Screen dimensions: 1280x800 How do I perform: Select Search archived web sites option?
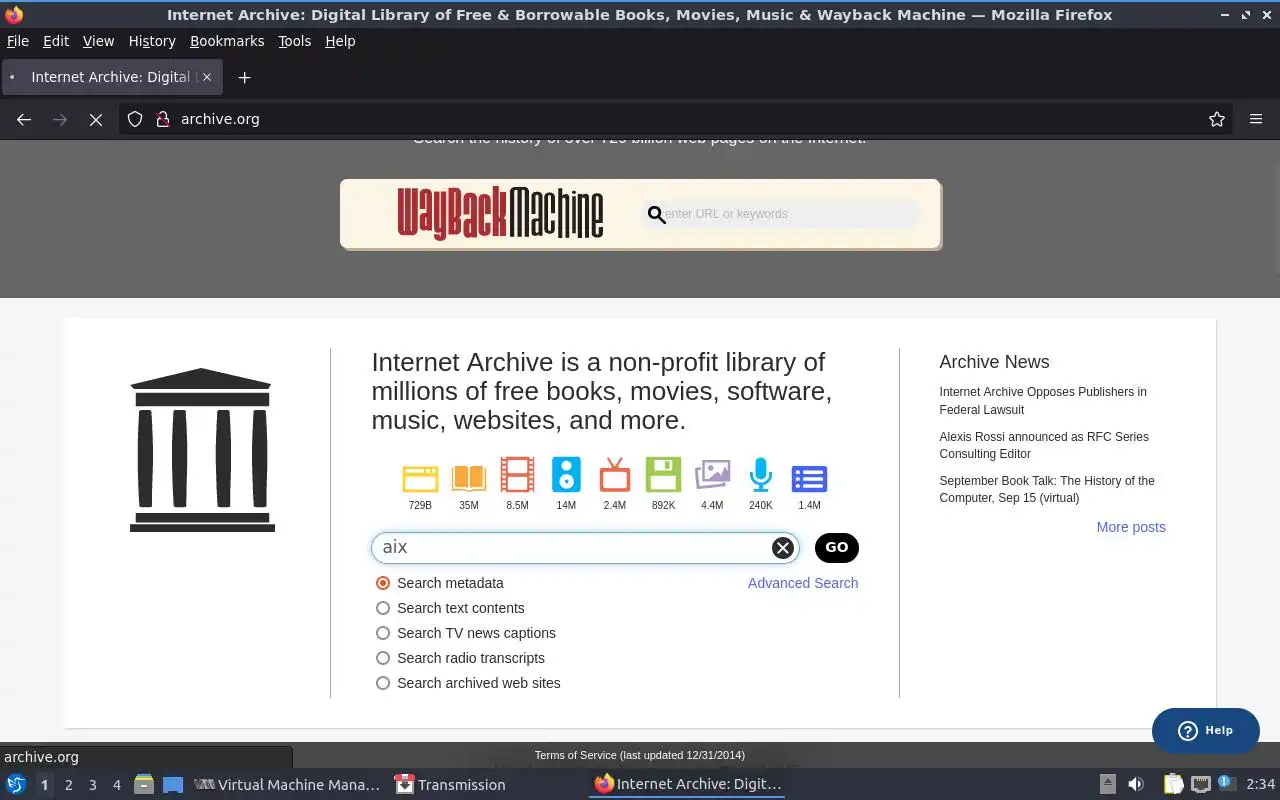click(x=383, y=683)
